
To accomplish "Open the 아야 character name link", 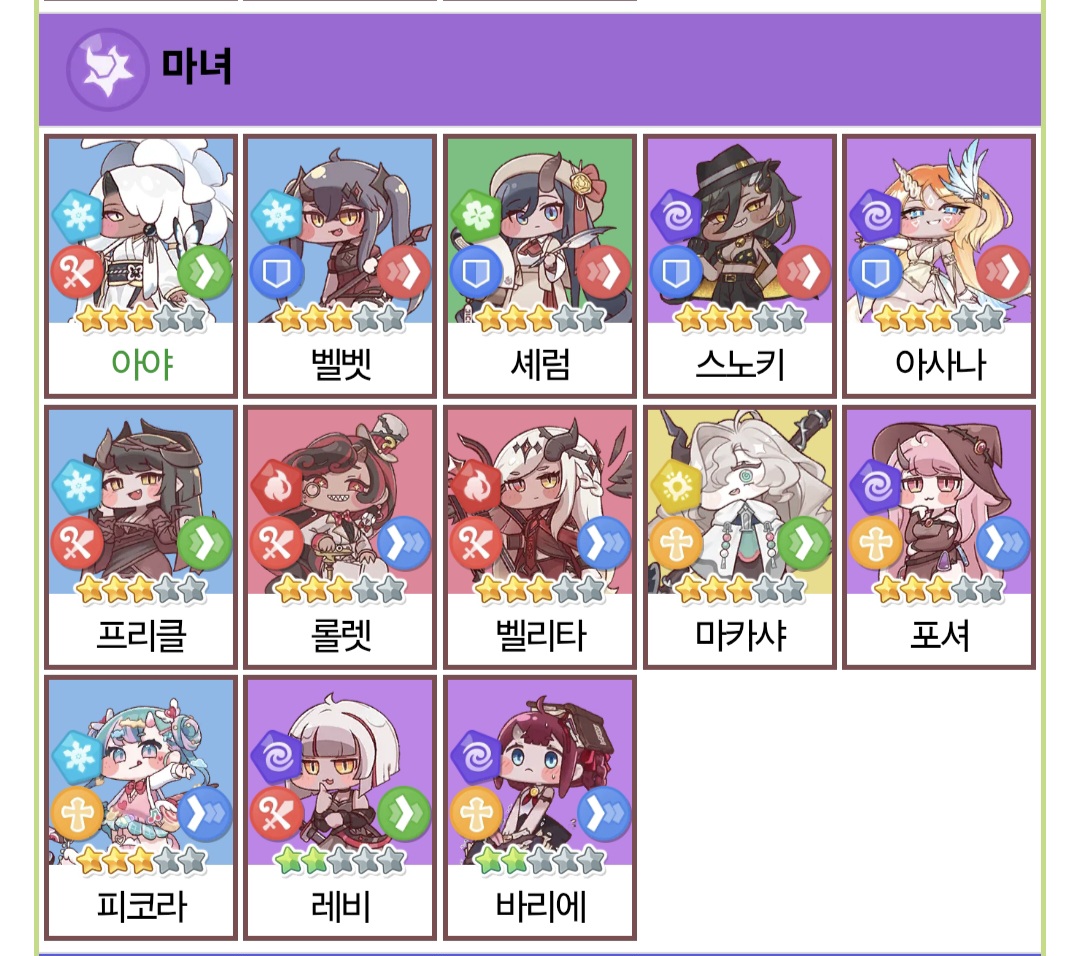I will click(142, 364).
